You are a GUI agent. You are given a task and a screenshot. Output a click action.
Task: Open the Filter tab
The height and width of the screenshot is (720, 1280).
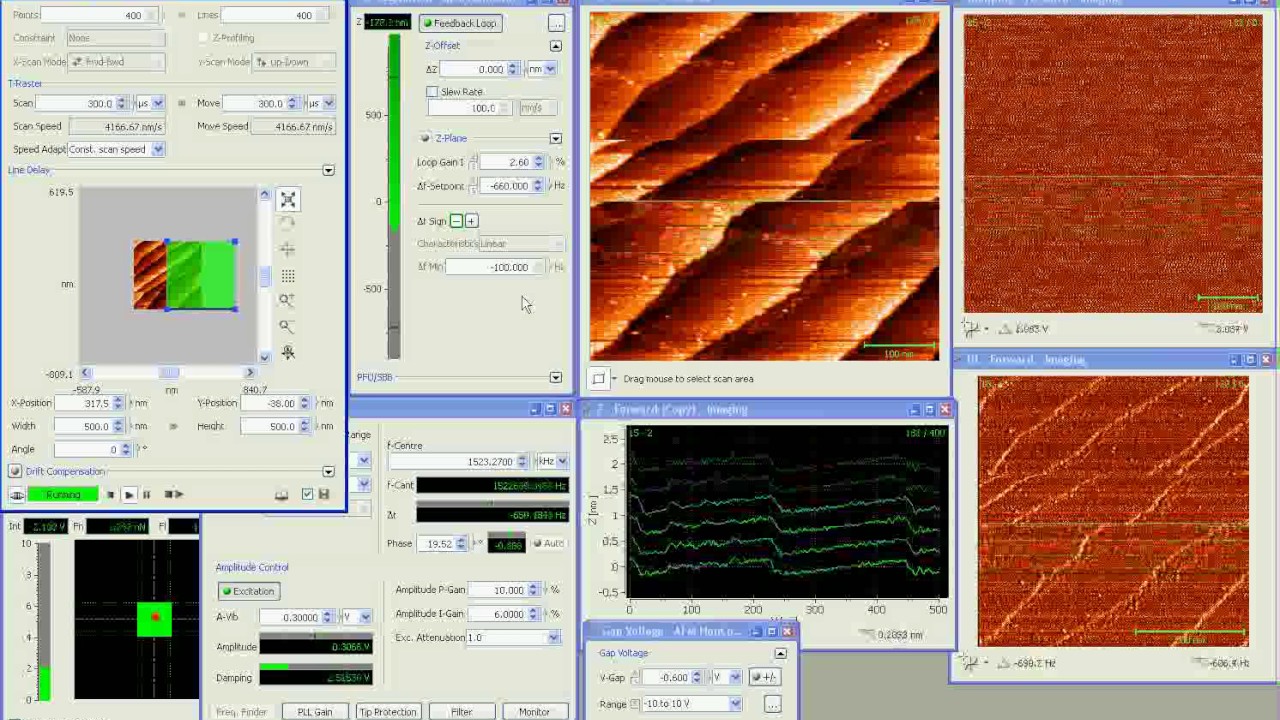click(x=461, y=712)
